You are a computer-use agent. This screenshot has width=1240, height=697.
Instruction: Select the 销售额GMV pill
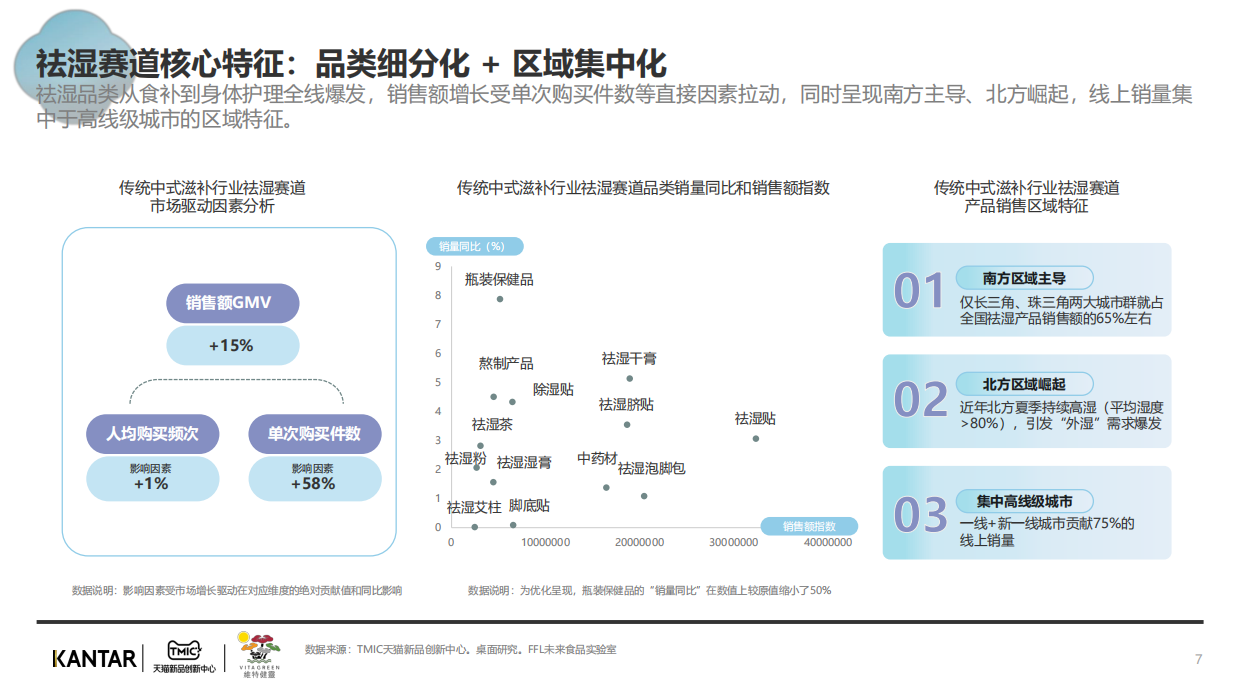point(233,303)
